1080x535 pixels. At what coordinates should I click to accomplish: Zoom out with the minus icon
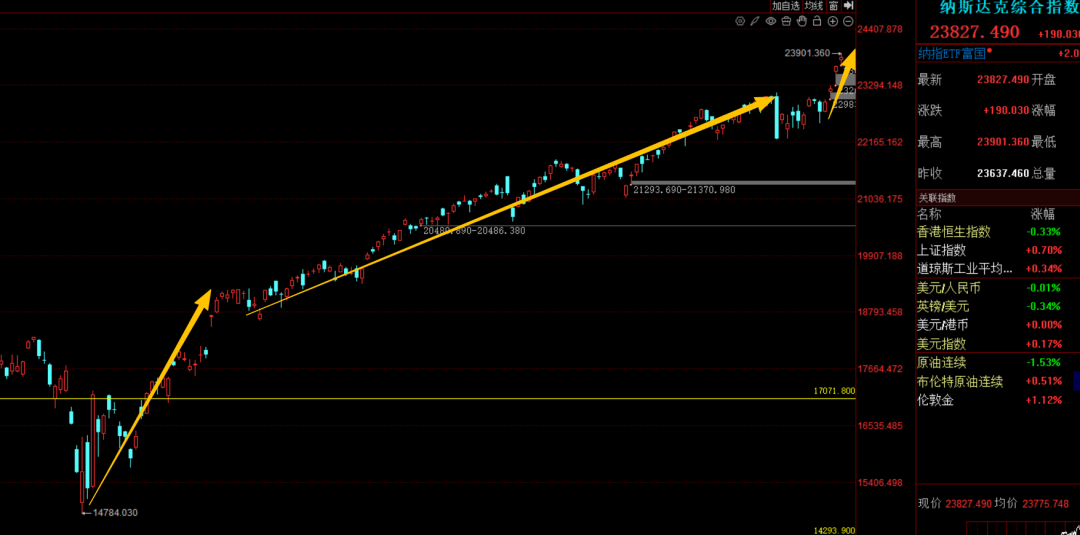click(848, 21)
